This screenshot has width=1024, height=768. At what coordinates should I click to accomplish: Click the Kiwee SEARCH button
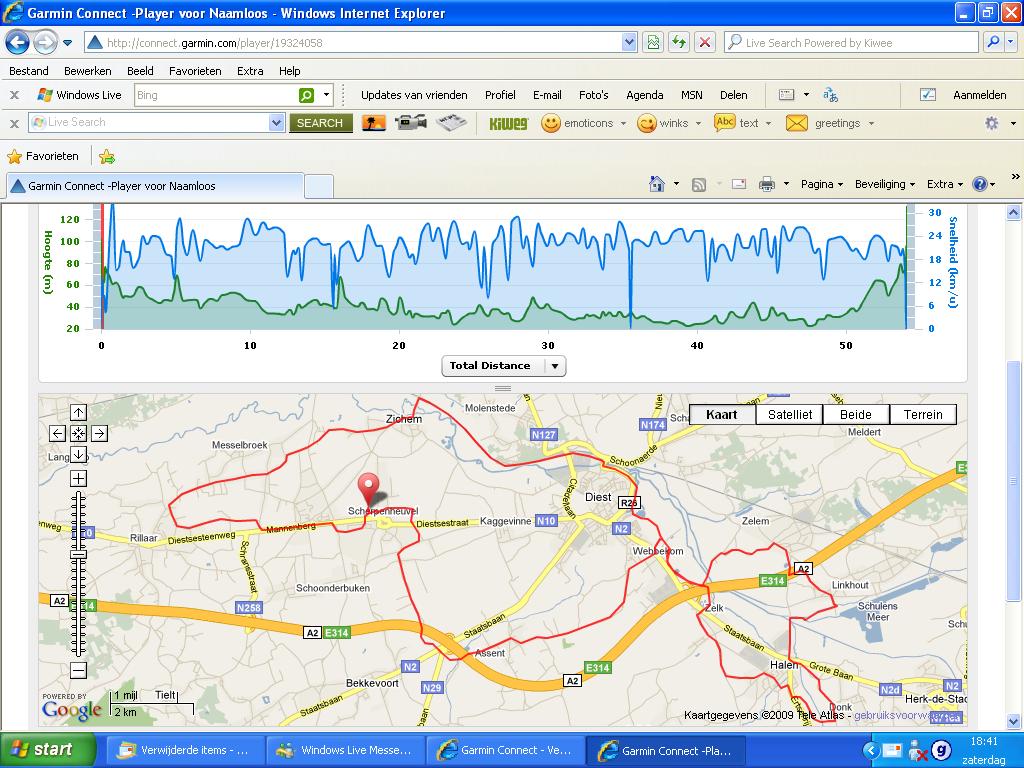click(x=320, y=123)
